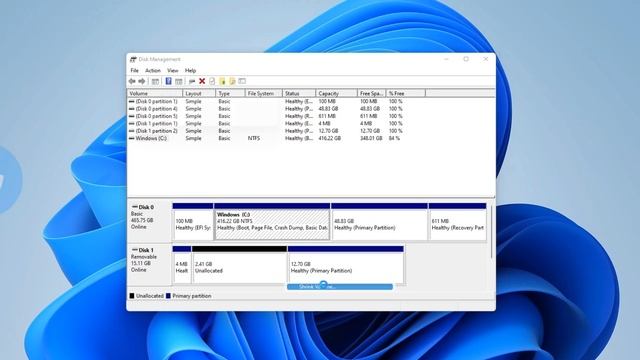Sort by the Status column header

click(x=299, y=93)
